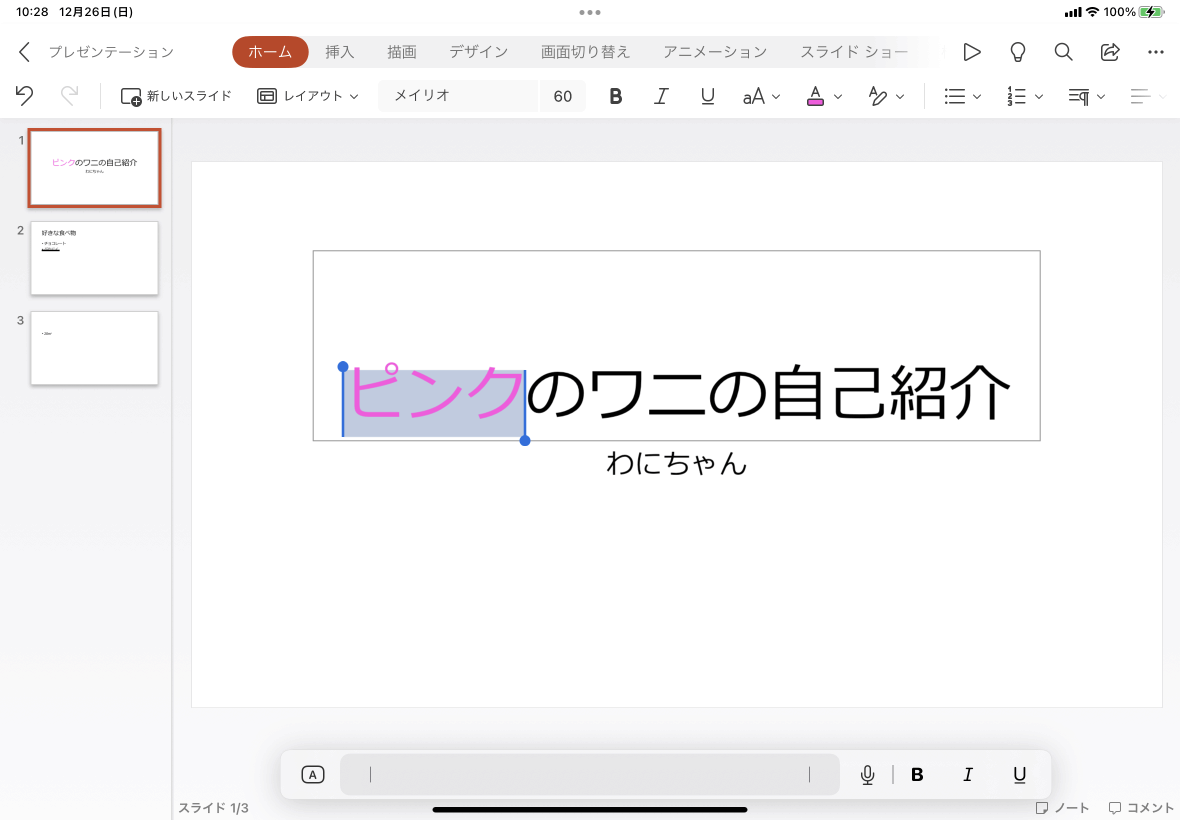Apply the pink font color

coord(815,96)
